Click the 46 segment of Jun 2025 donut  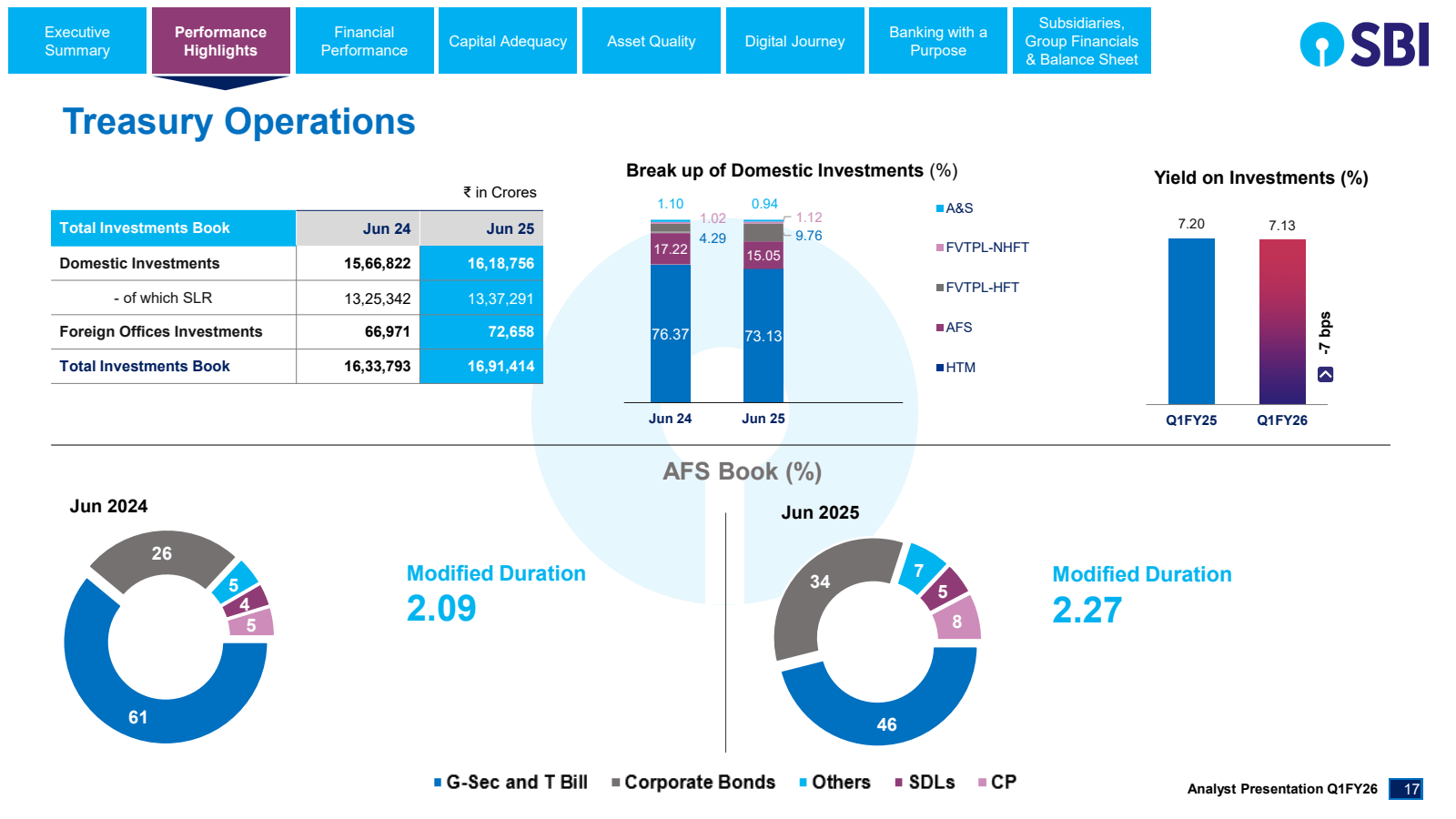(x=886, y=724)
